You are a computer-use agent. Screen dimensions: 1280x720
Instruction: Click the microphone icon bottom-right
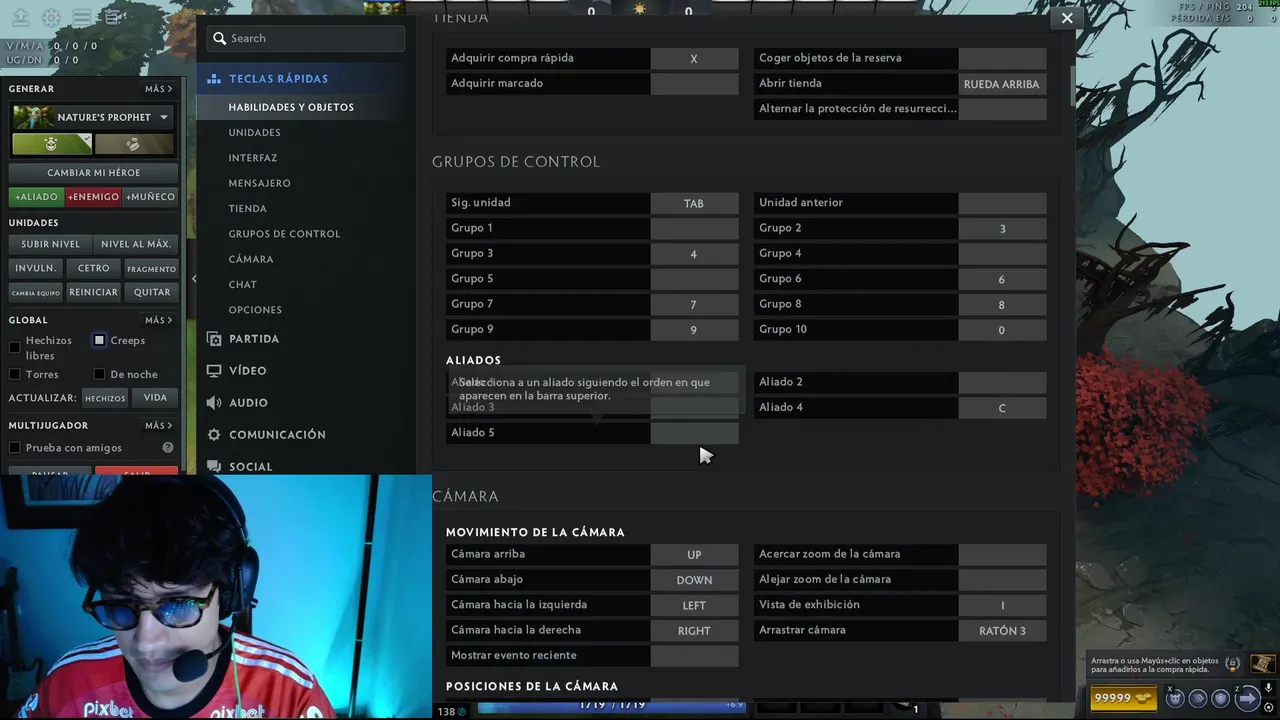point(1269,688)
